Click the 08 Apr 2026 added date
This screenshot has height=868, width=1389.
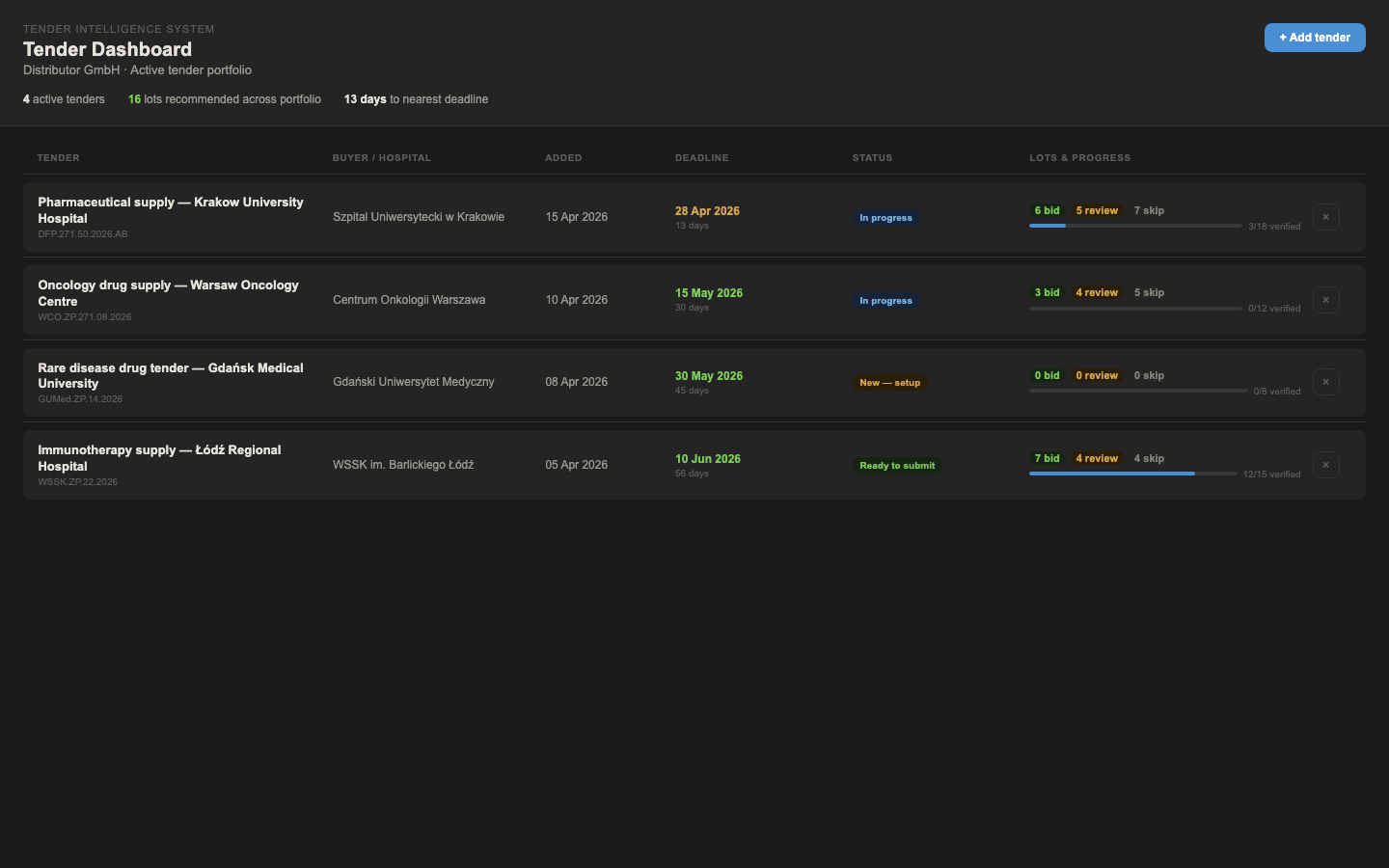577,382
